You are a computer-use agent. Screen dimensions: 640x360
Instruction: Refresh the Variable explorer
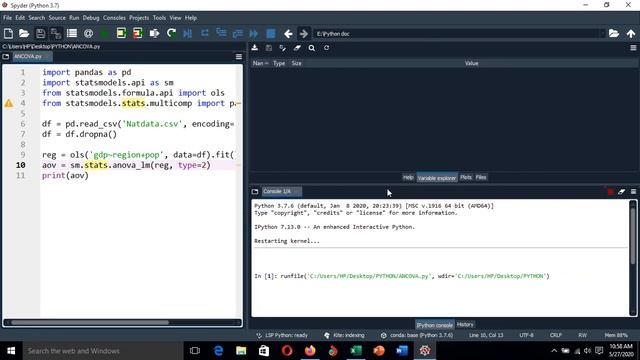pyautogui.click(x=327, y=48)
